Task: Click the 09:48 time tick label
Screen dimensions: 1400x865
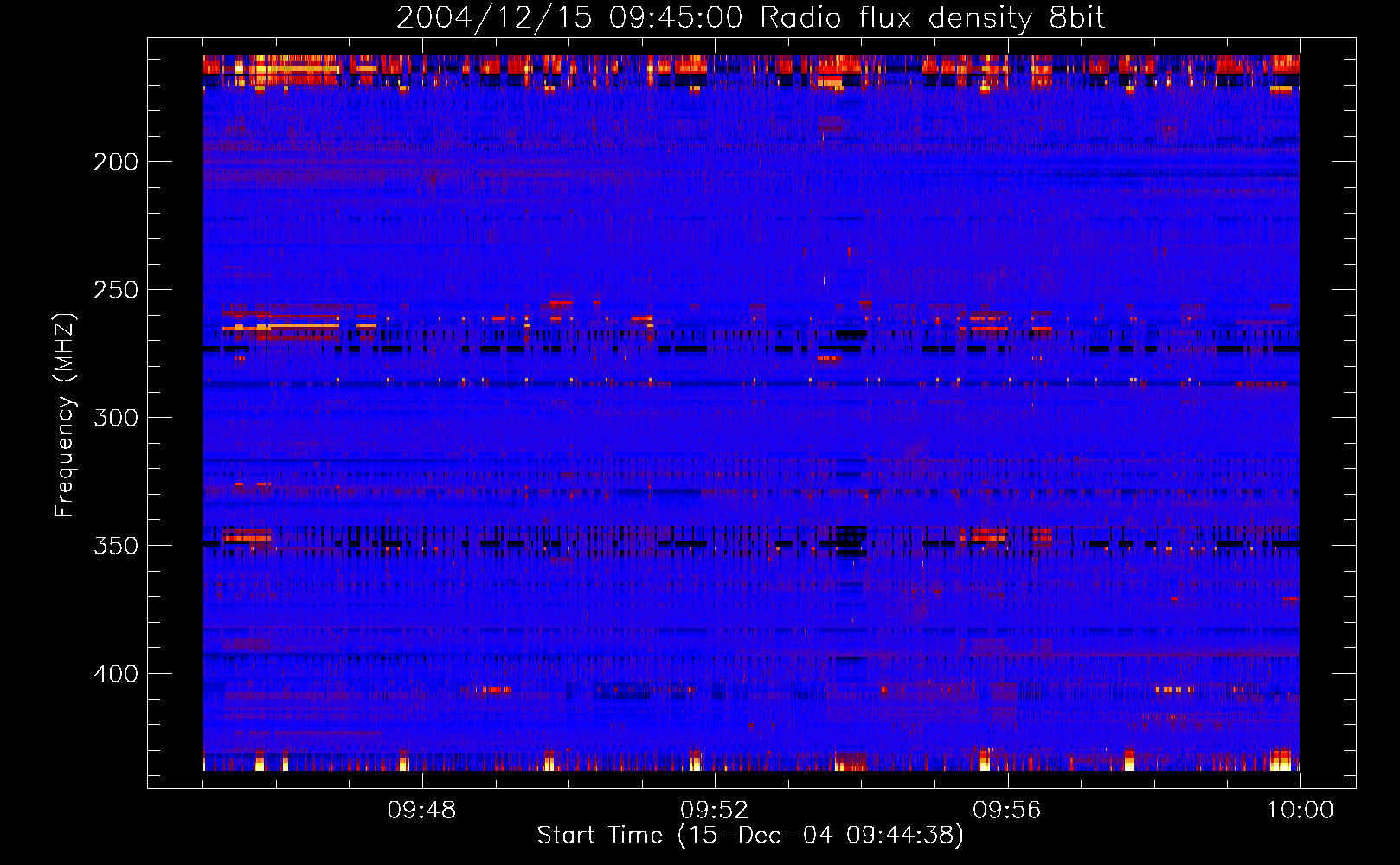Action: coord(422,811)
